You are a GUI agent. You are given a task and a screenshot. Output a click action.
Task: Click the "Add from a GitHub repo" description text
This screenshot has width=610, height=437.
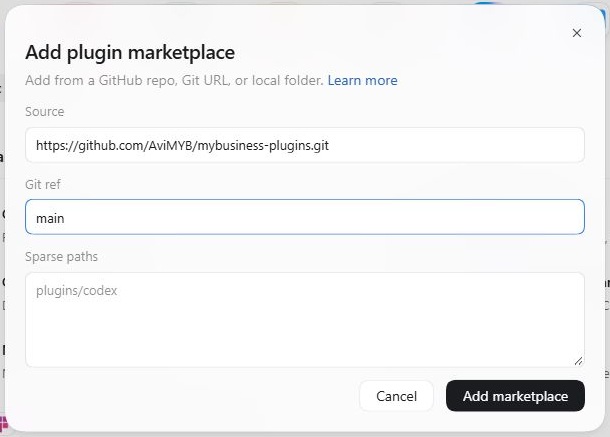click(174, 81)
